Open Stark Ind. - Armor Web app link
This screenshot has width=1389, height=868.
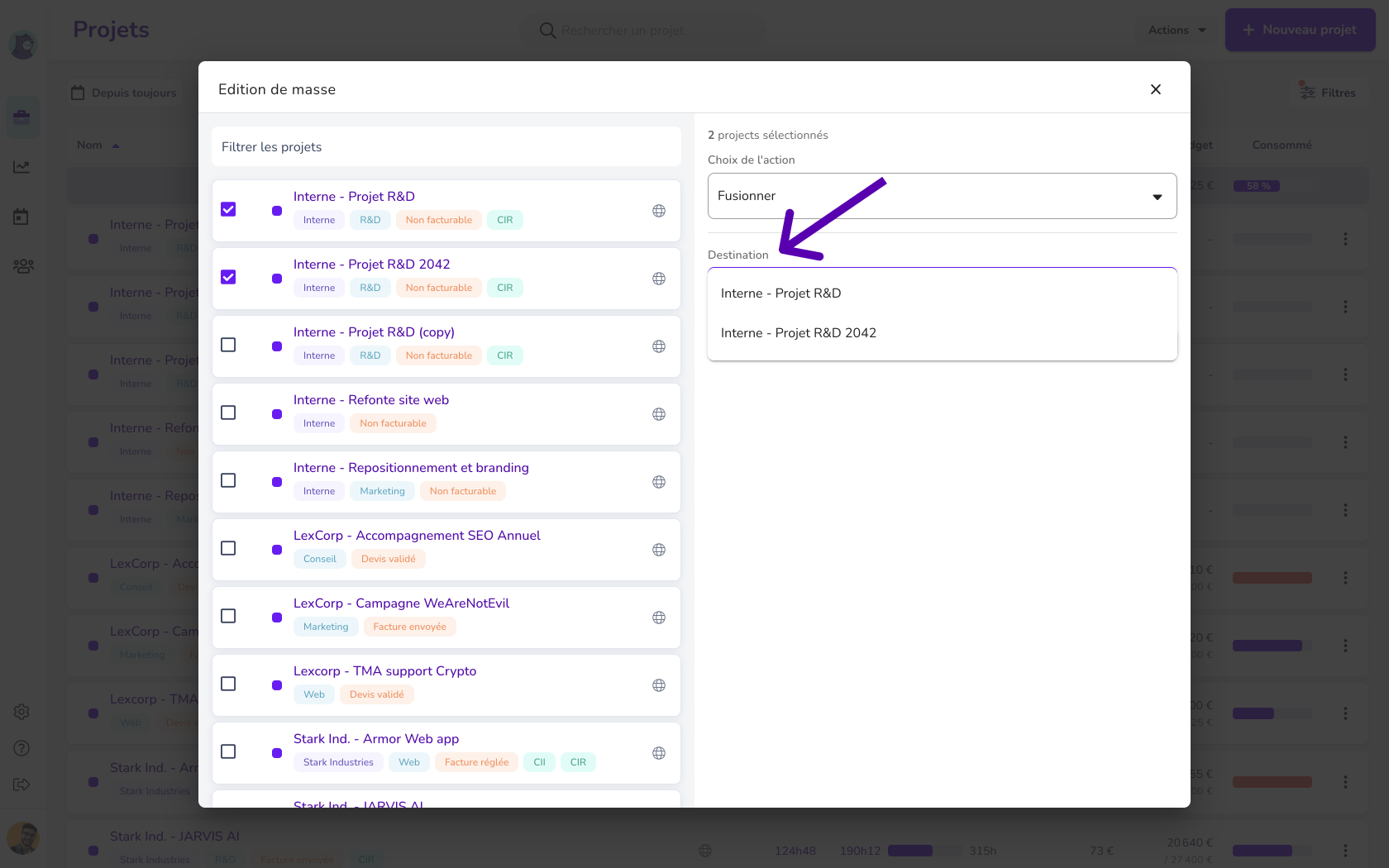click(x=376, y=739)
